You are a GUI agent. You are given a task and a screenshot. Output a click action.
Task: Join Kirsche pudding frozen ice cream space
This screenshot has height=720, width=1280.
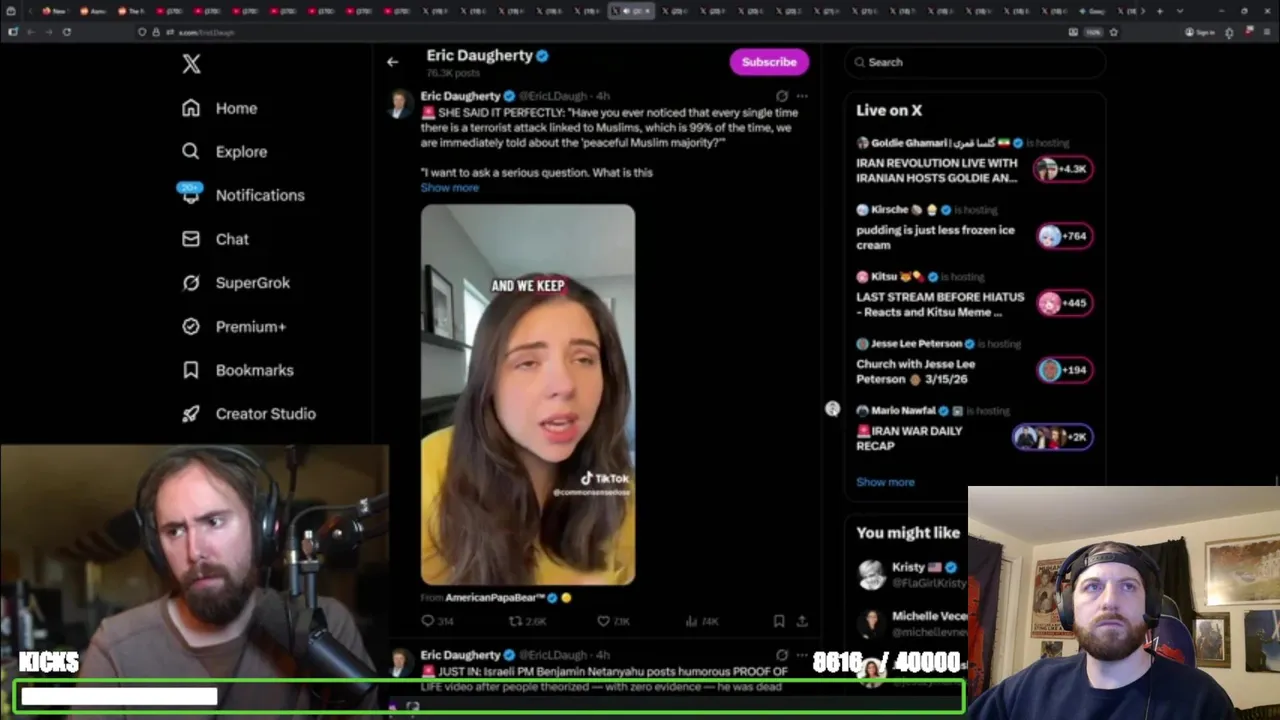[935, 237]
